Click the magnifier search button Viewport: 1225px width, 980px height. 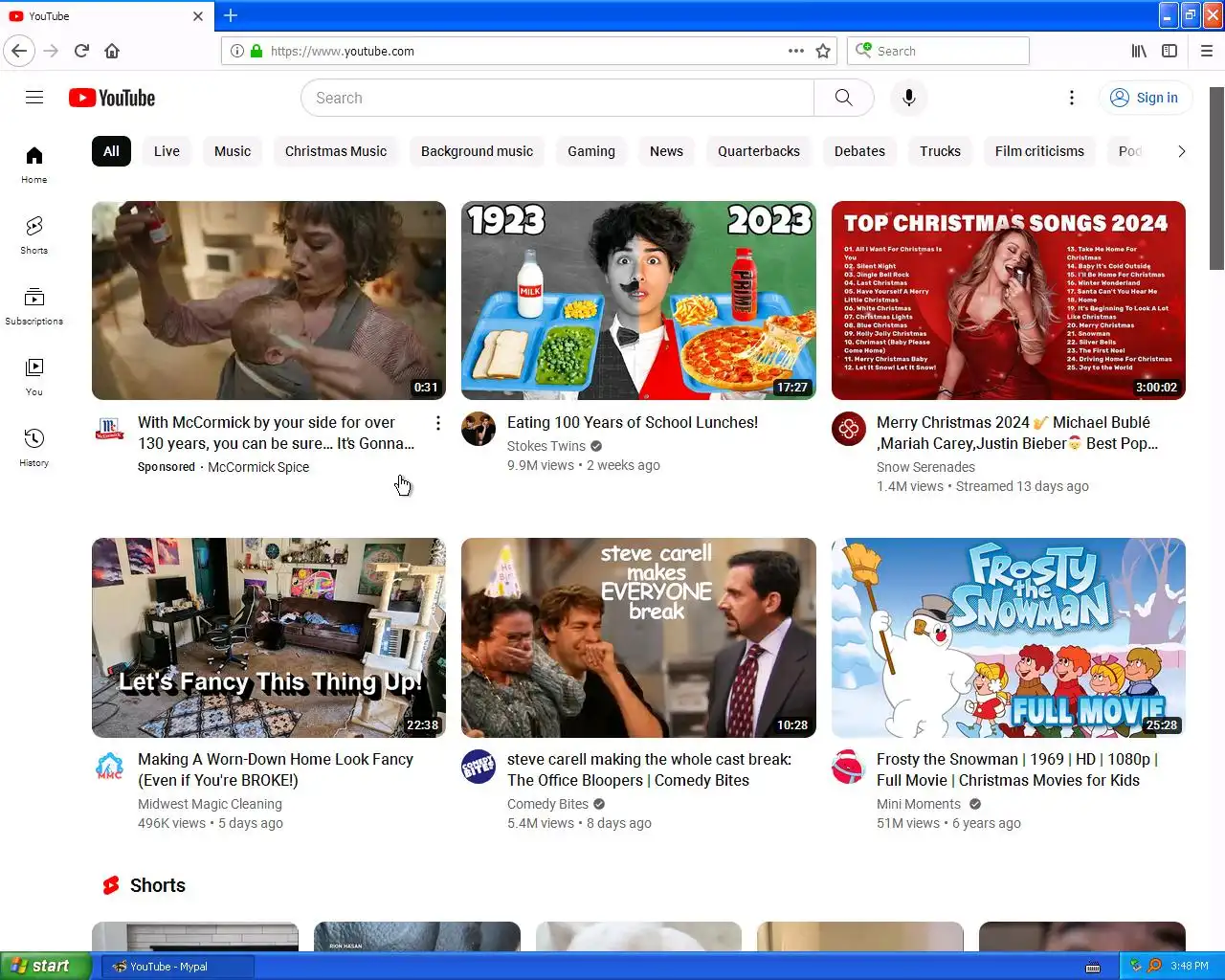[843, 98]
